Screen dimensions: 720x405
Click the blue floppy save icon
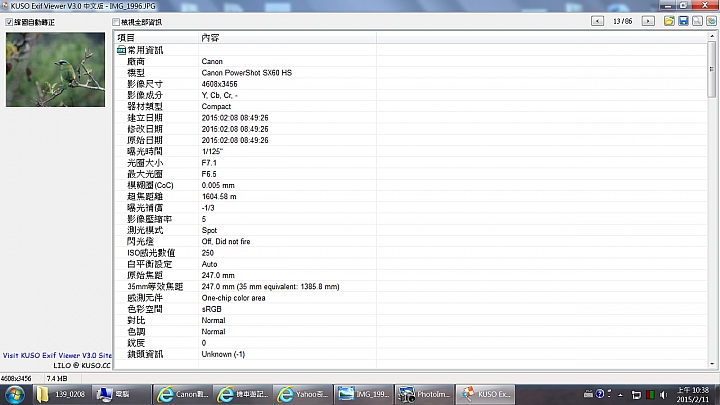(x=683, y=21)
